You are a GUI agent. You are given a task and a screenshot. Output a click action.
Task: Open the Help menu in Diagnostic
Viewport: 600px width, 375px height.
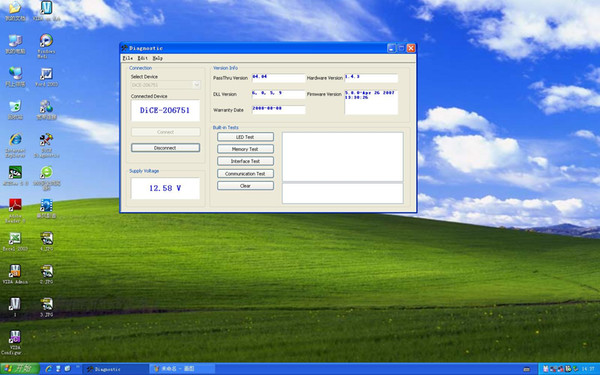coord(158,58)
